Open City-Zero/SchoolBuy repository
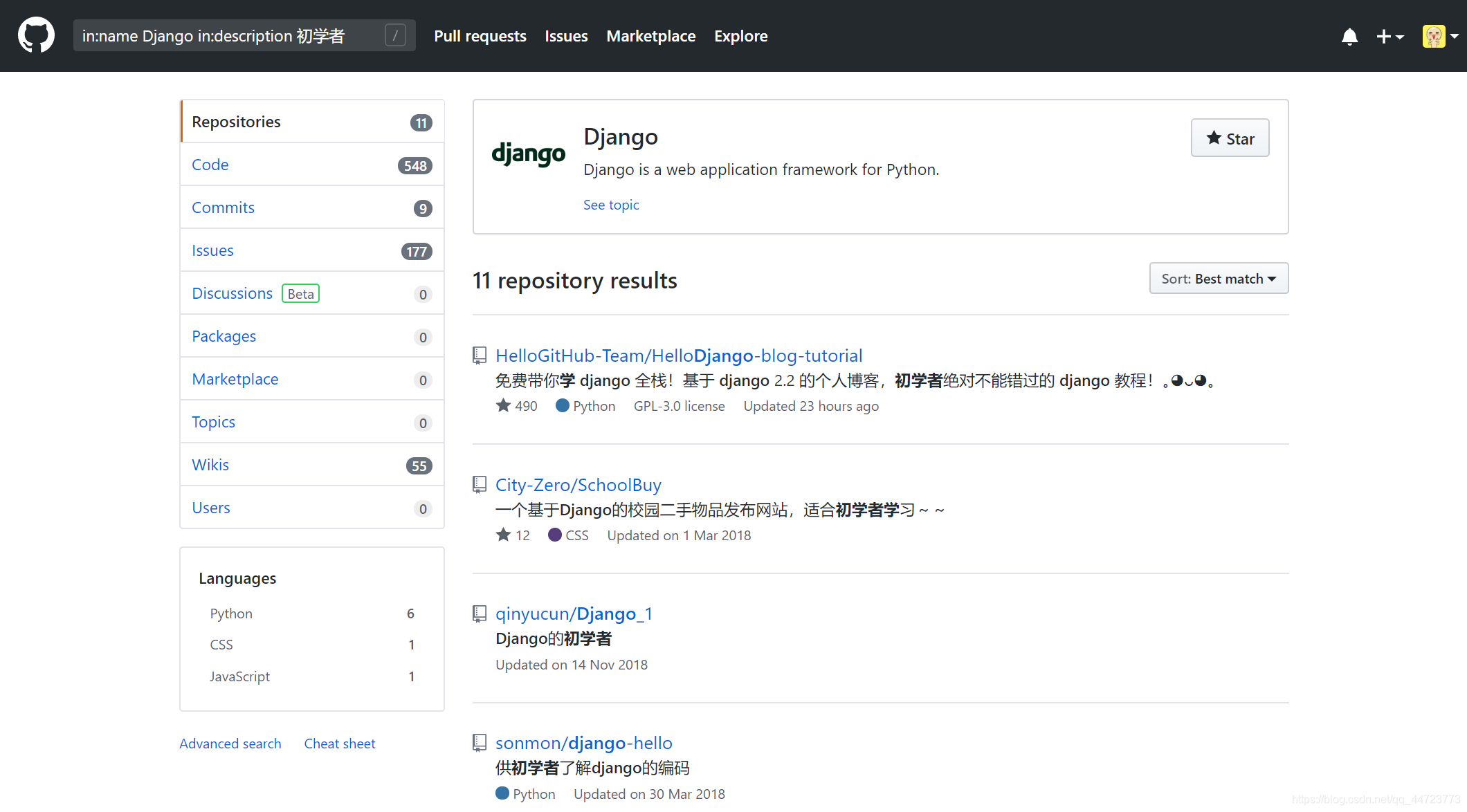The image size is (1467, 812). (x=578, y=485)
